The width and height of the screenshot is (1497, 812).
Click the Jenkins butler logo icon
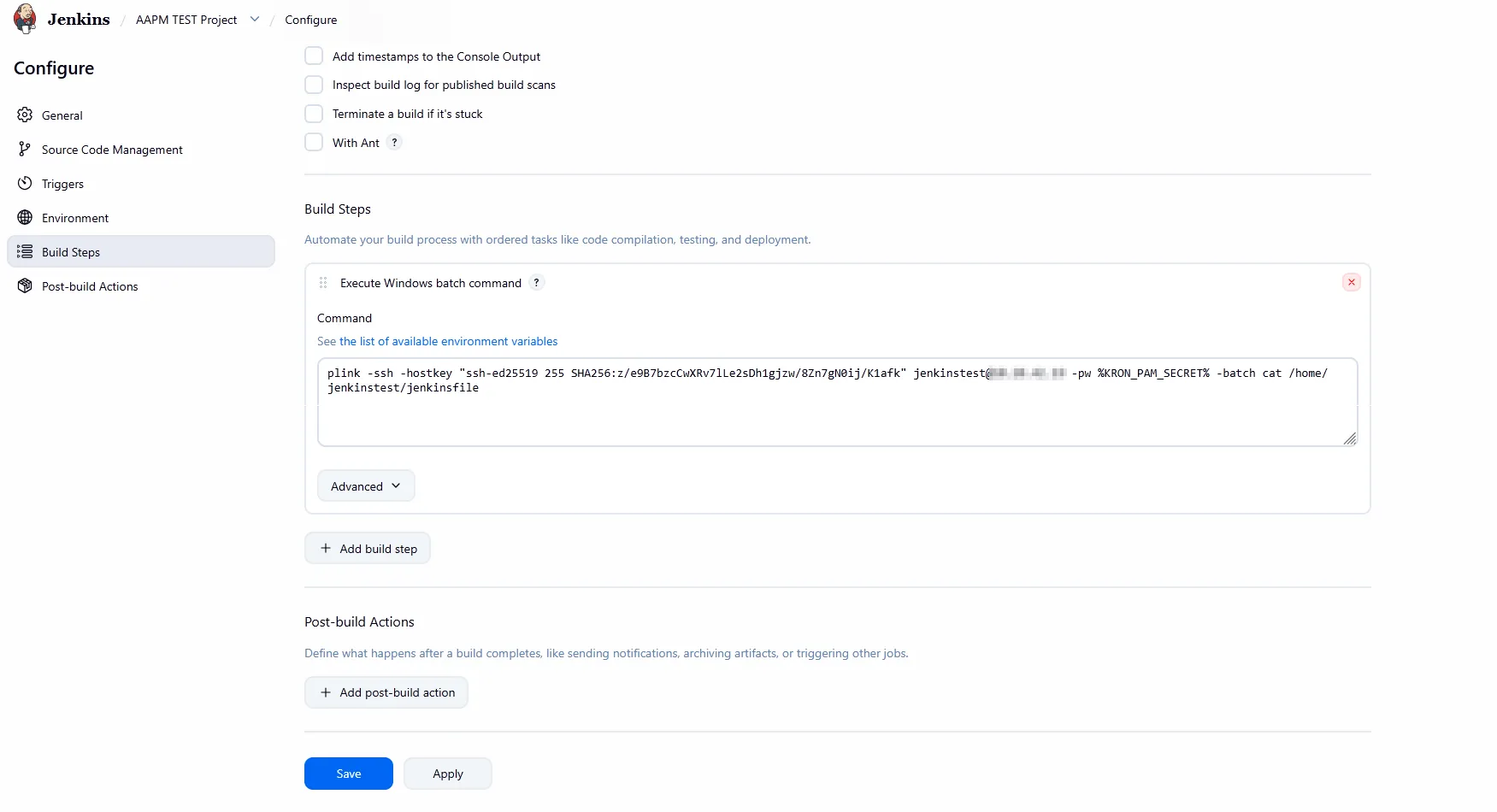coord(25,19)
